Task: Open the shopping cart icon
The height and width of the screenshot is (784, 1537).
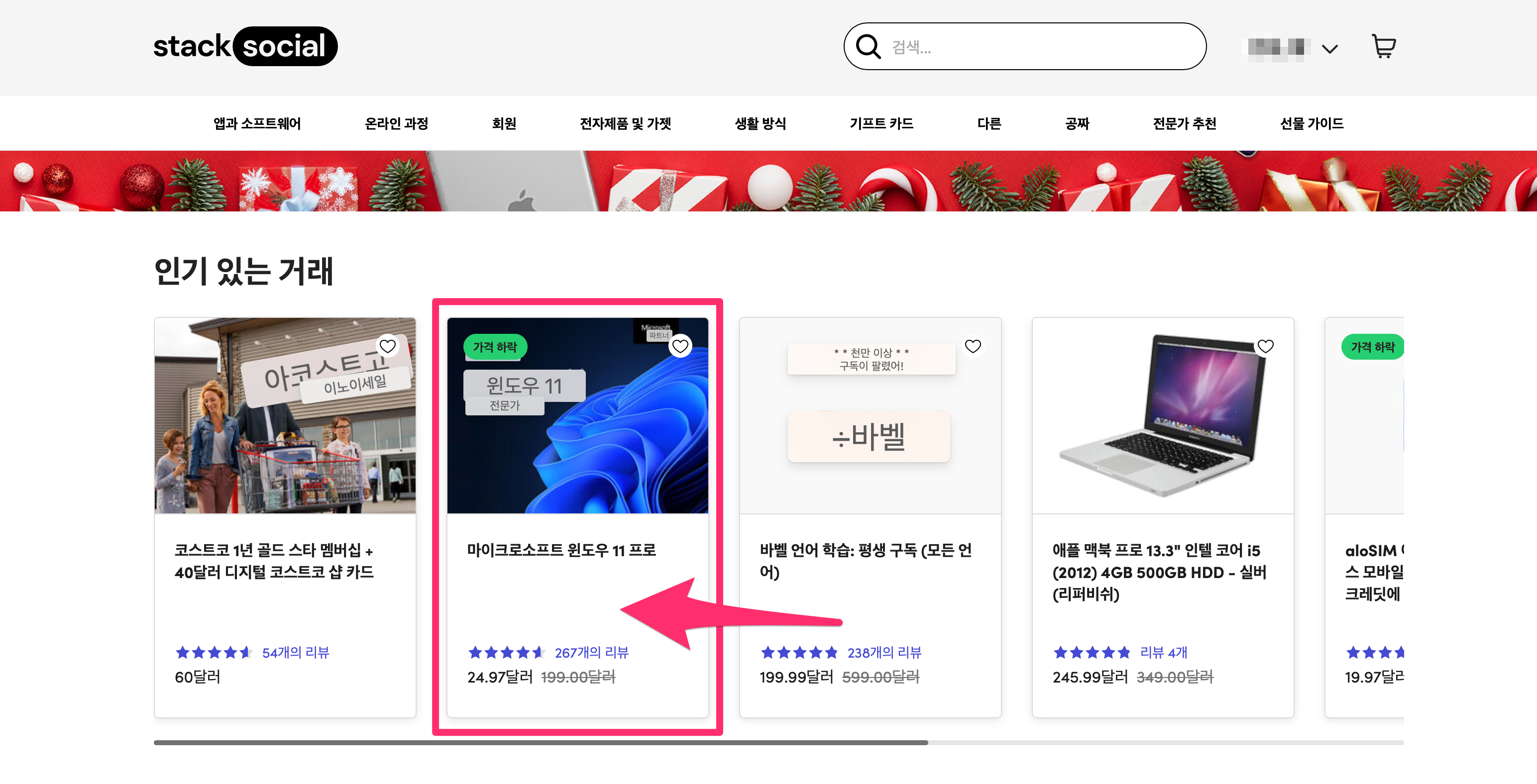Action: pyautogui.click(x=1383, y=46)
